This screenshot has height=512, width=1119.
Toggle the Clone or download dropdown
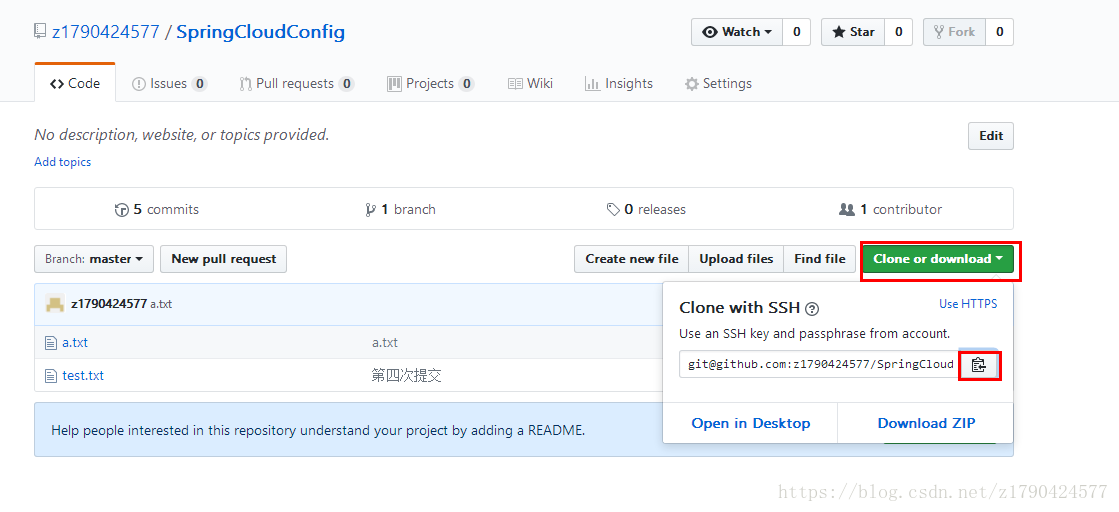pyautogui.click(x=938, y=258)
